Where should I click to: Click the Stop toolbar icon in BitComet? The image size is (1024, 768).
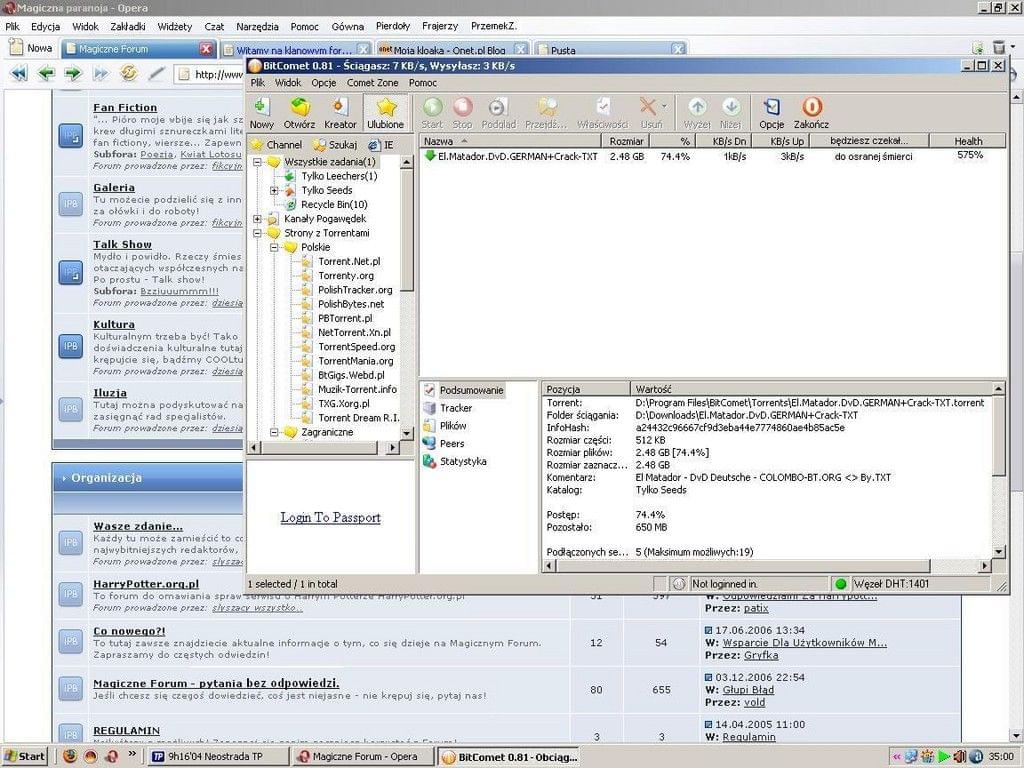pyautogui.click(x=462, y=112)
